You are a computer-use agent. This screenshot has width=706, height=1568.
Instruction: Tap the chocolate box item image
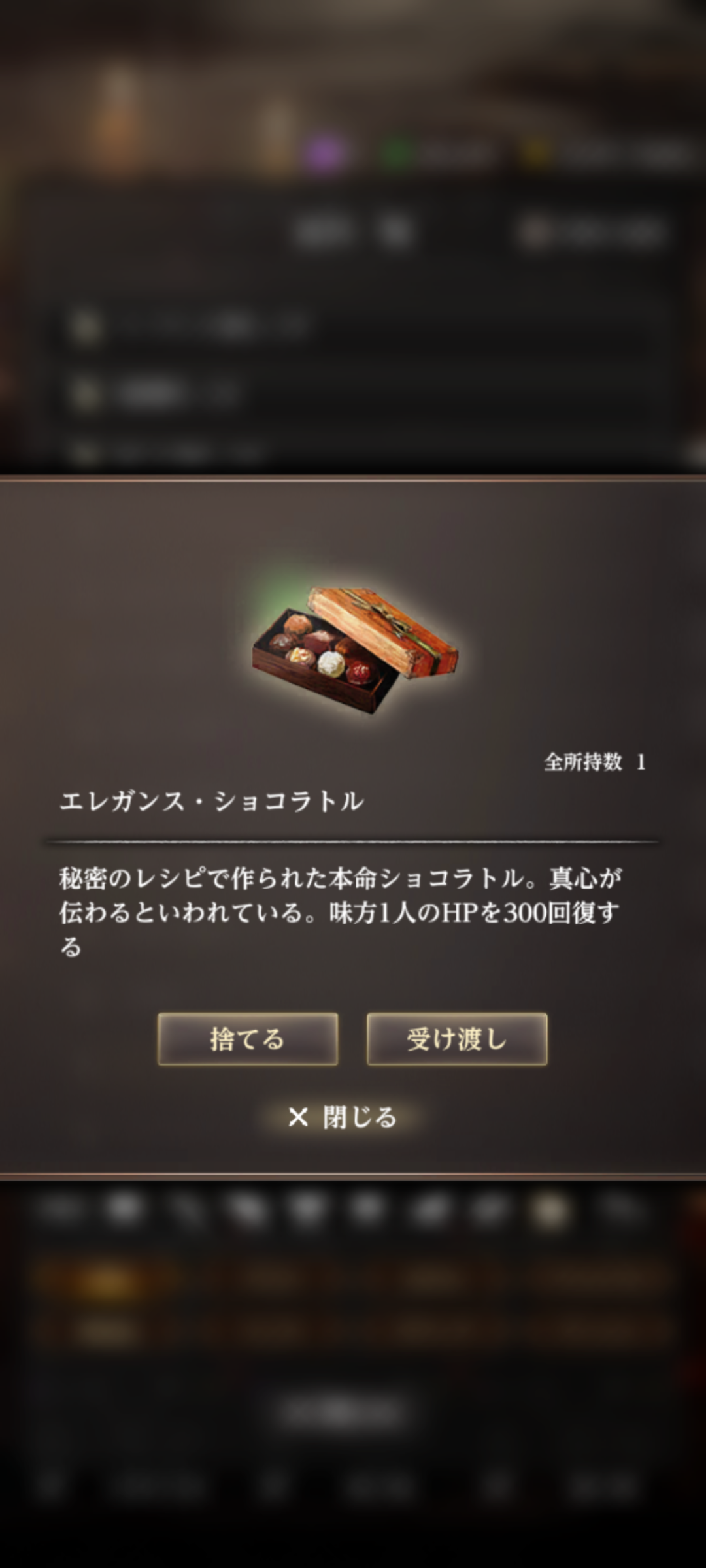click(x=355, y=650)
